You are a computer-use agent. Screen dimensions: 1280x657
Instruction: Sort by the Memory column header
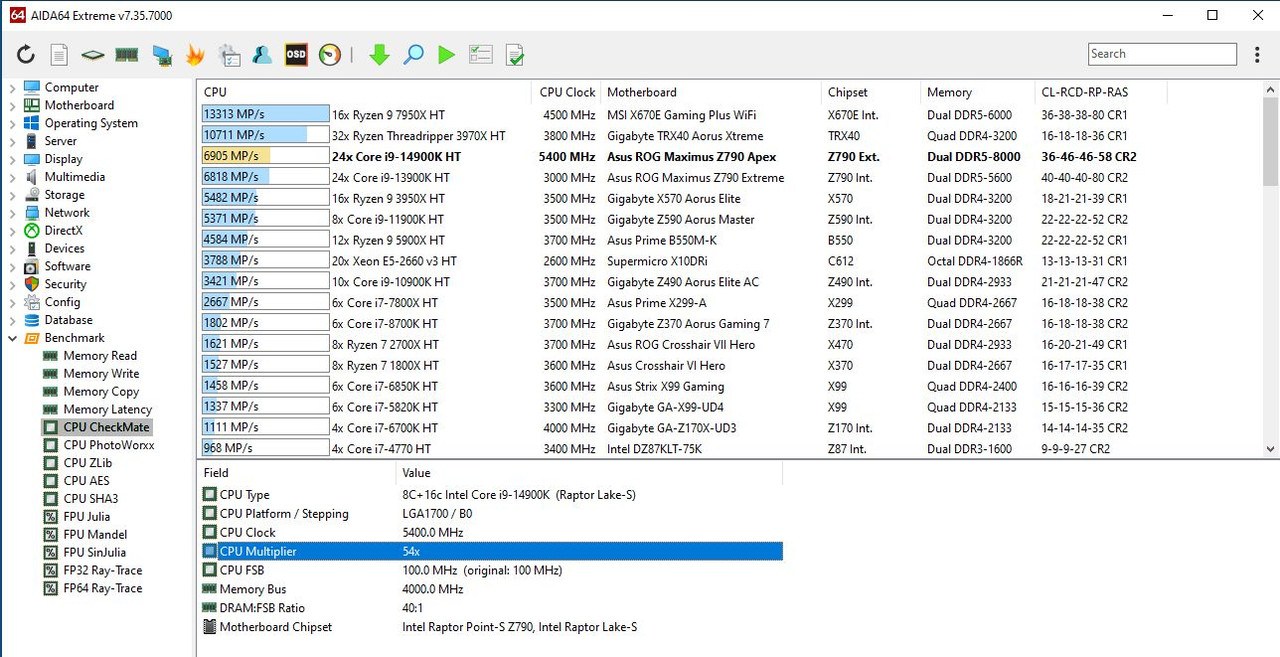click(977, 92)
